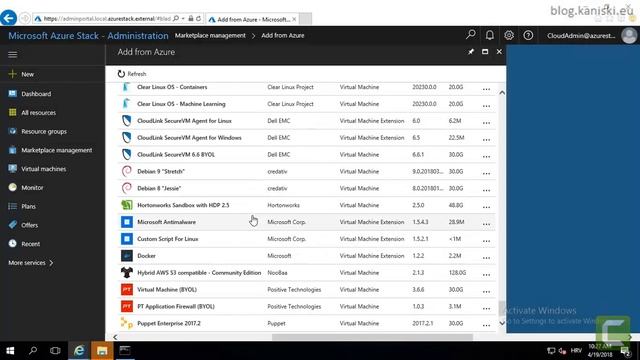Click the Virtual machines sidebar icon
The width and height of the screenshot is (640, 360).
(x=13, y=169)
